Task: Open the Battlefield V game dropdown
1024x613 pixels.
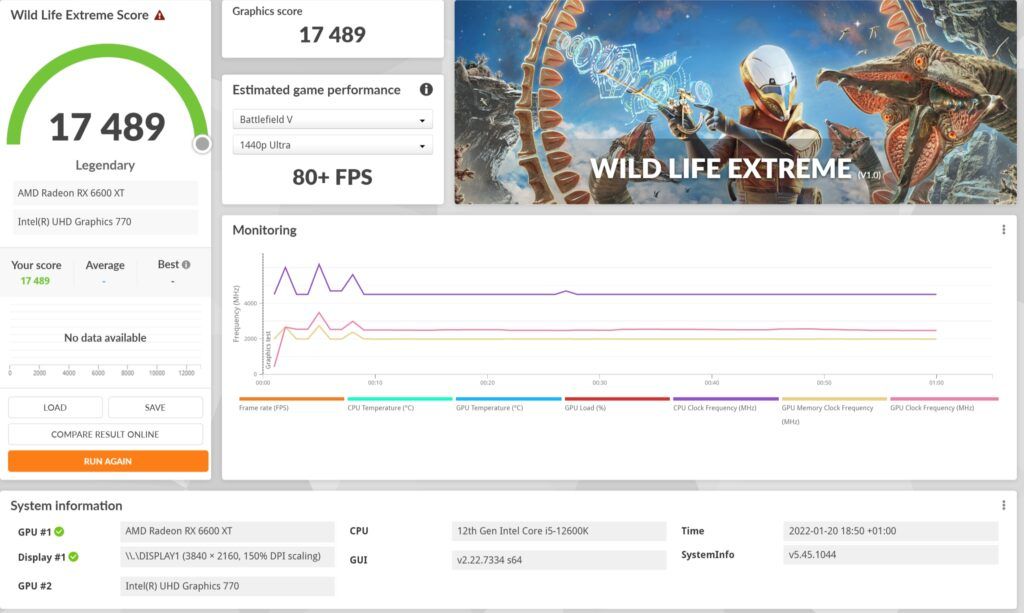Action: click(x=332, y=119)
